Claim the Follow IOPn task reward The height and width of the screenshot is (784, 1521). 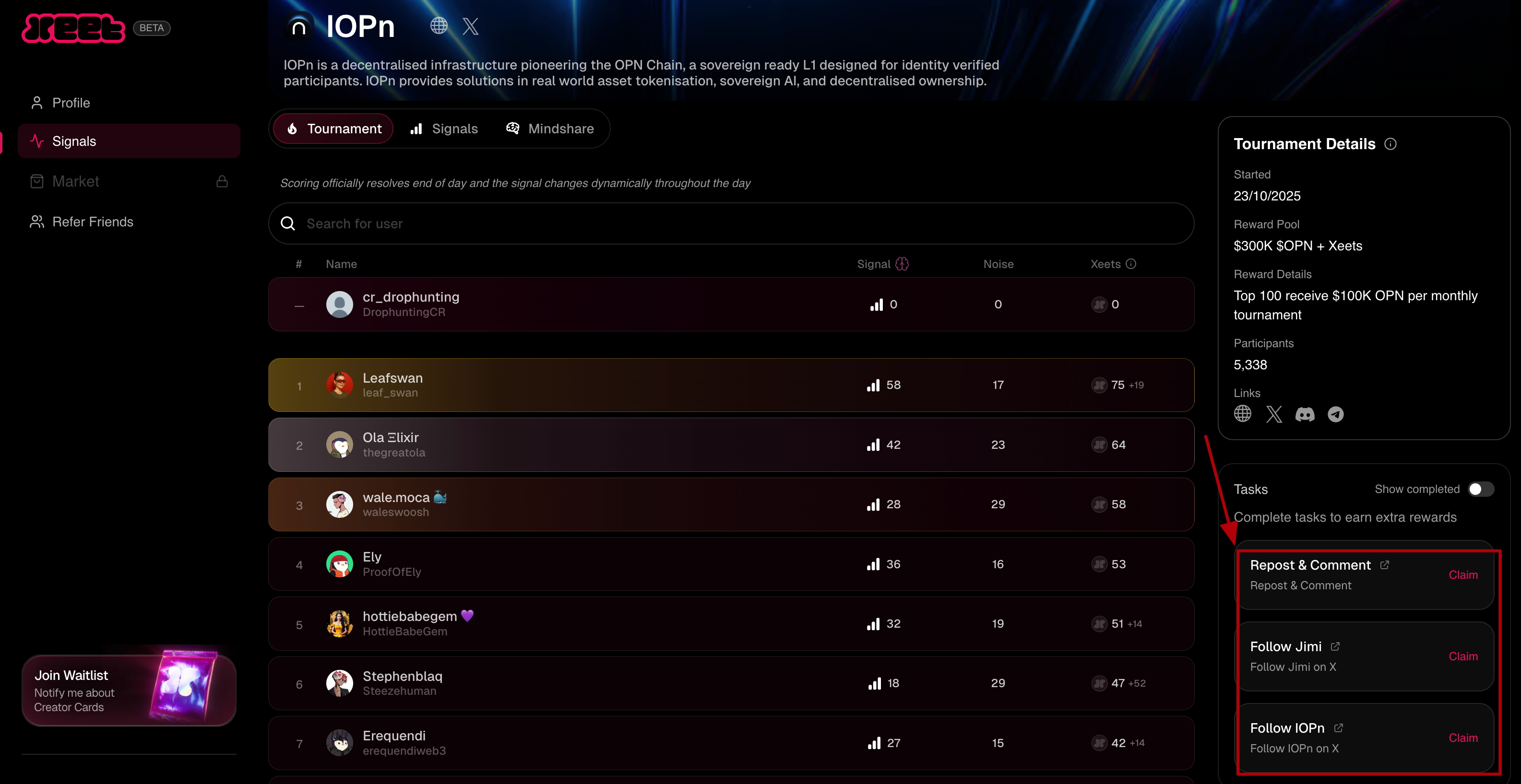[x=1462, y=738]
